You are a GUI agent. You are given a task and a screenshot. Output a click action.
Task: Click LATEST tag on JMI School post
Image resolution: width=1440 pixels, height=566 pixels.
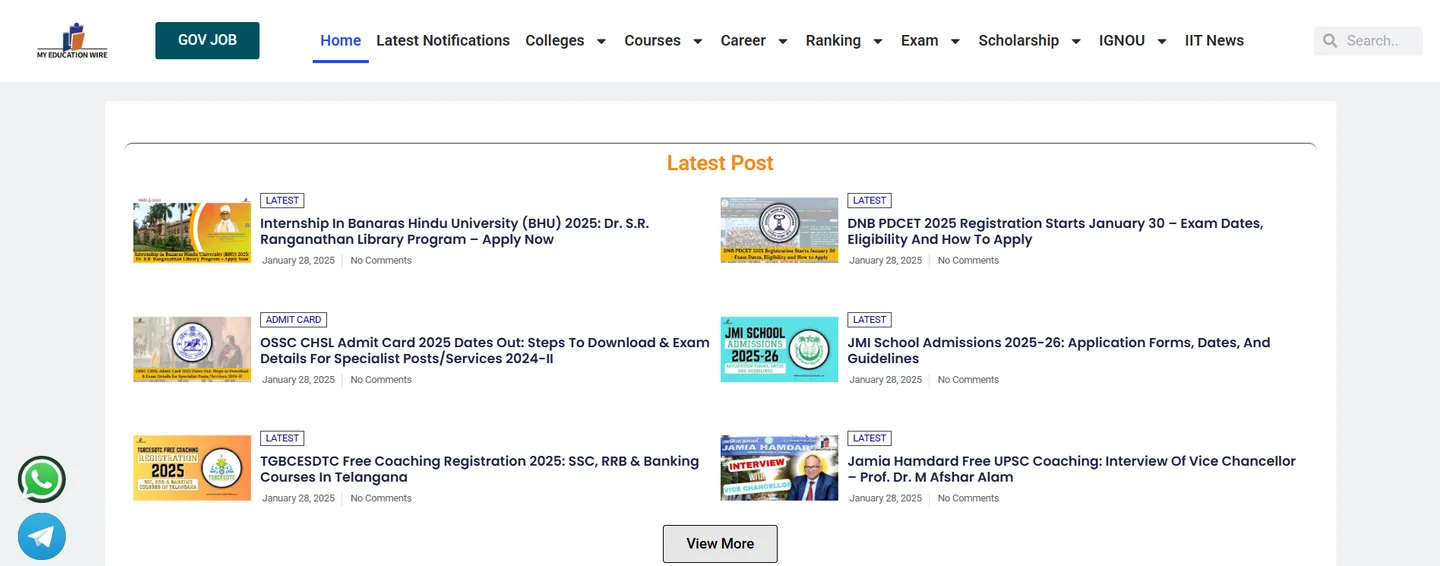pos(869,319)
